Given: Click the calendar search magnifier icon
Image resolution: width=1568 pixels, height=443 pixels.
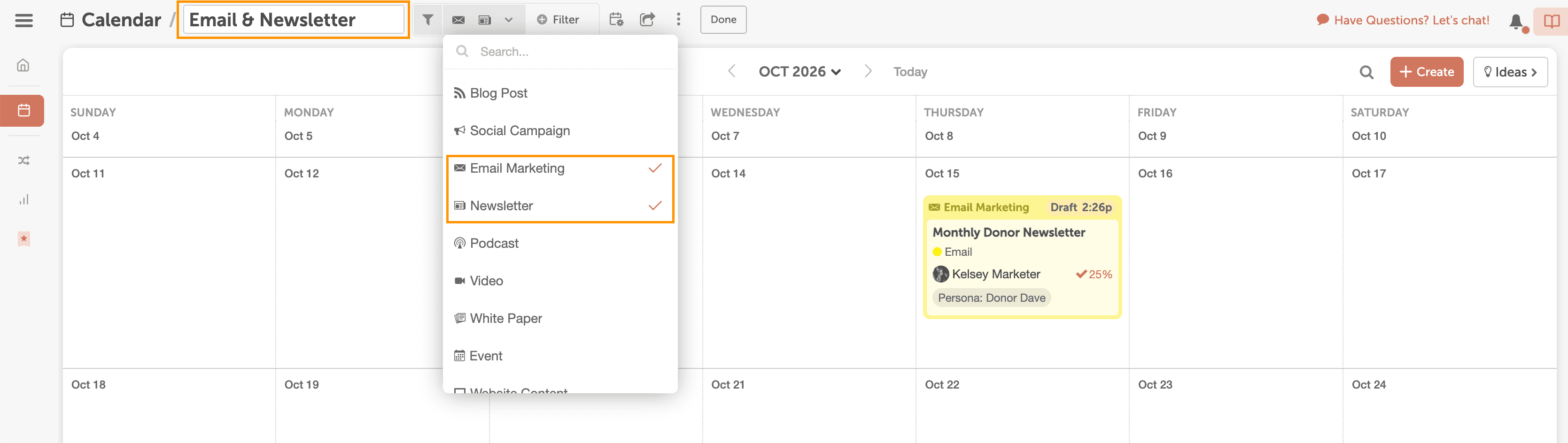Looking at the screenshot, I should (1366, 72).
